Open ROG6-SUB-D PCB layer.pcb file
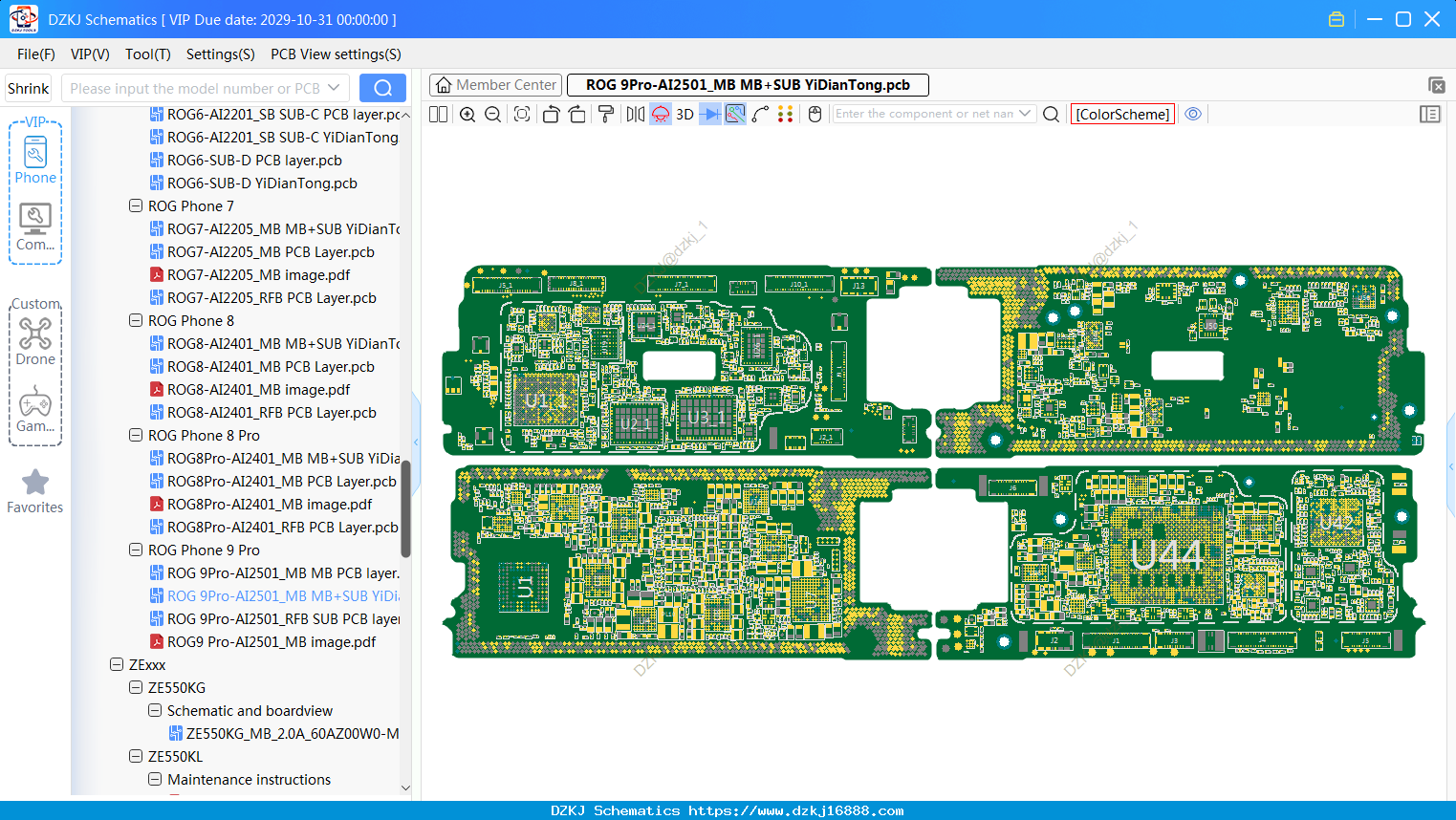Screen dimensions: 1456x820 coord(246,161)
